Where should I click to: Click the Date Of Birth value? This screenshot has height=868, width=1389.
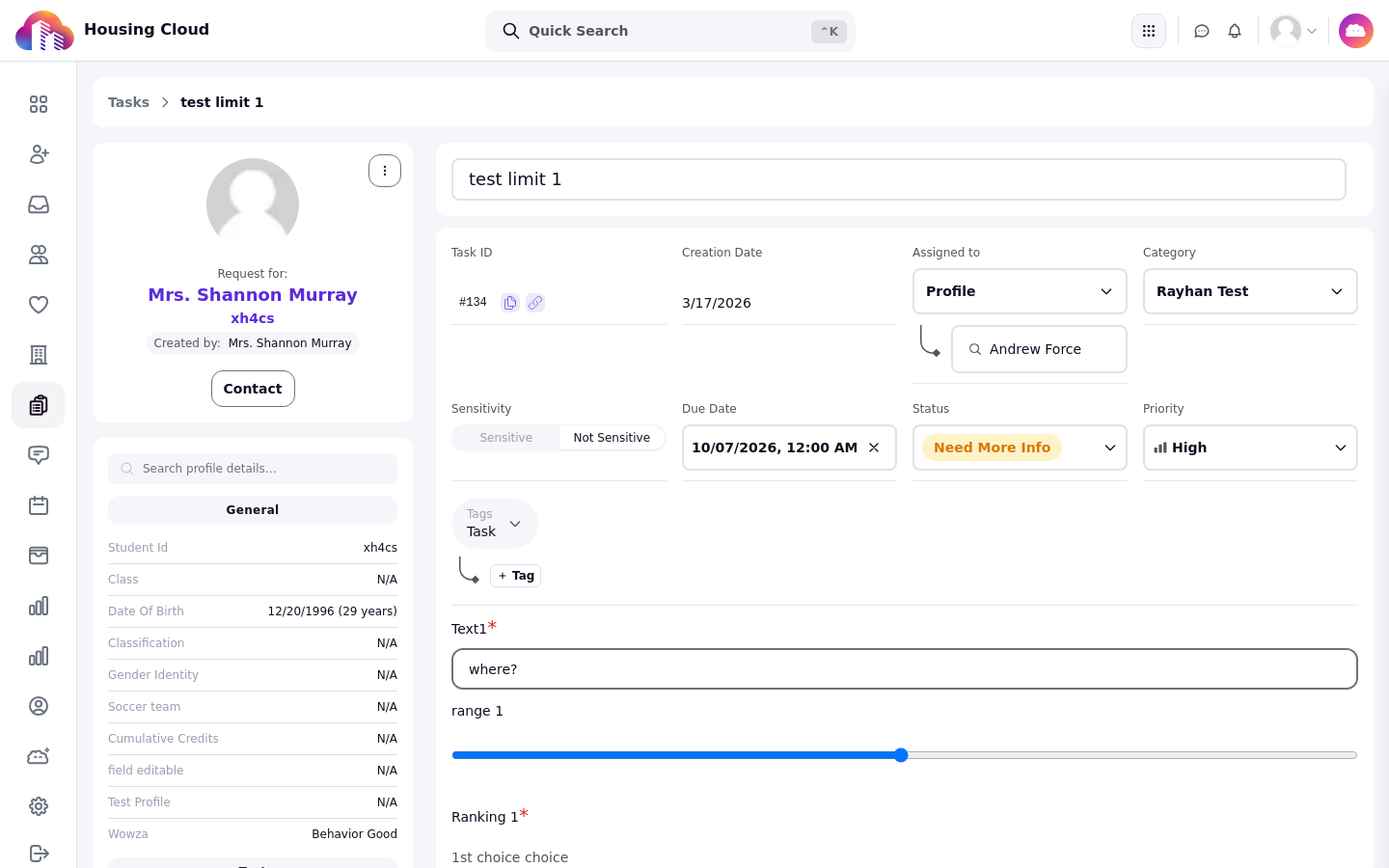click(x=333, y=611)
